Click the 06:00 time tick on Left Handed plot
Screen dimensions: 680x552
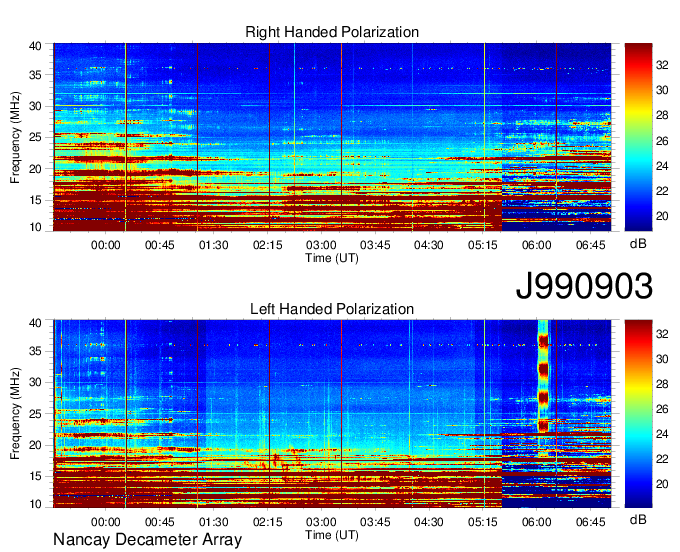[x=536, y=522]
